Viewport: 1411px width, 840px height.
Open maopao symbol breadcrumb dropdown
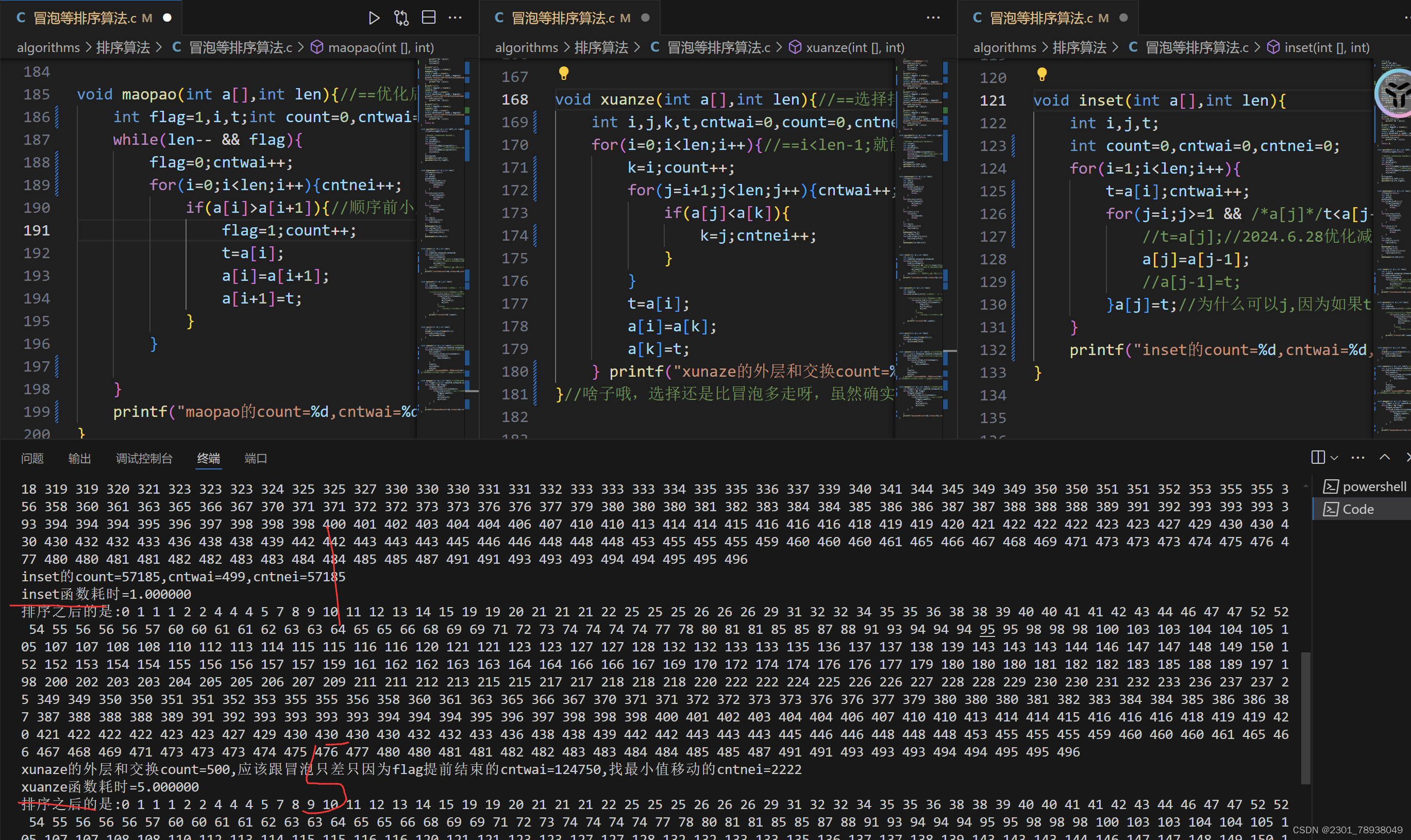380,47
